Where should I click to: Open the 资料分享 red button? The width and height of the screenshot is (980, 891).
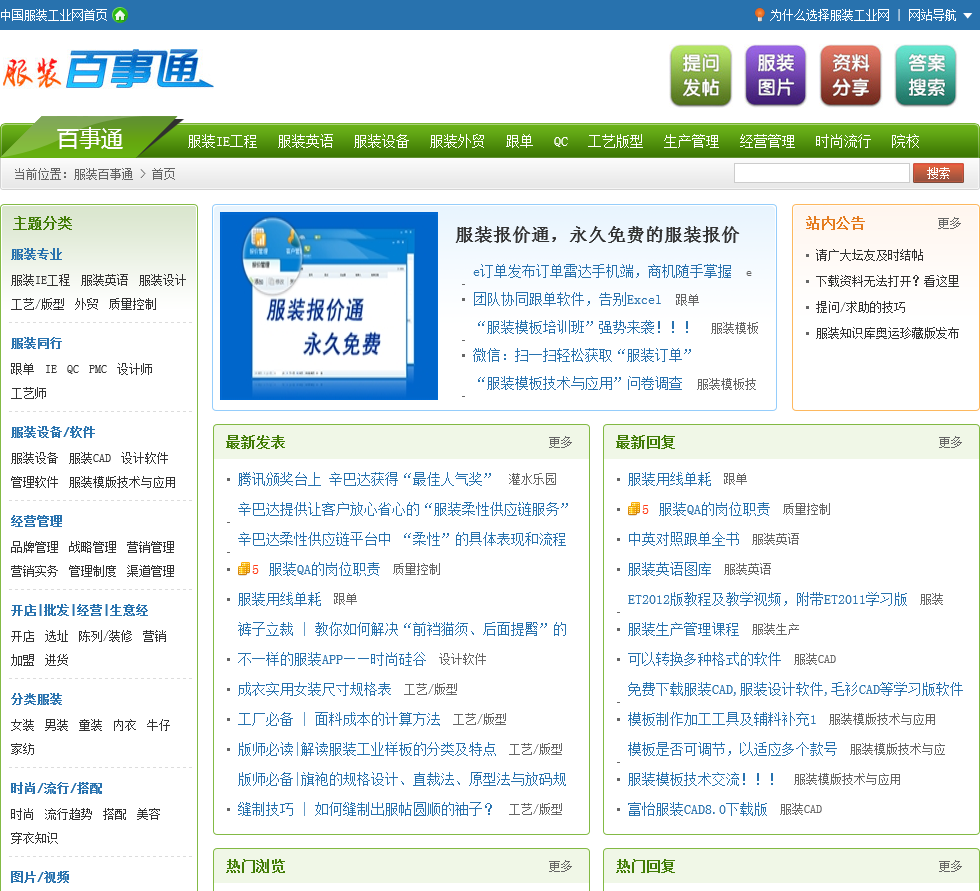tap(851, 75)
